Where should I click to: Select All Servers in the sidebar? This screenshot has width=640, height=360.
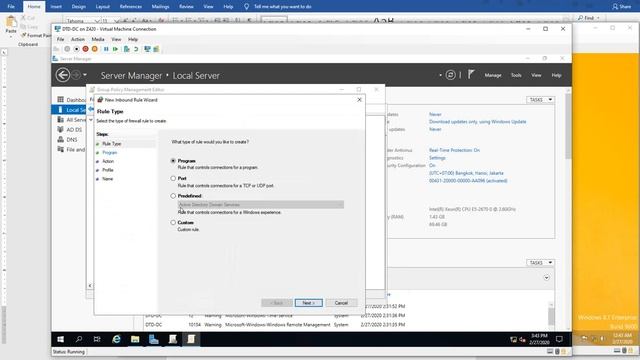(x=71, y=120)
